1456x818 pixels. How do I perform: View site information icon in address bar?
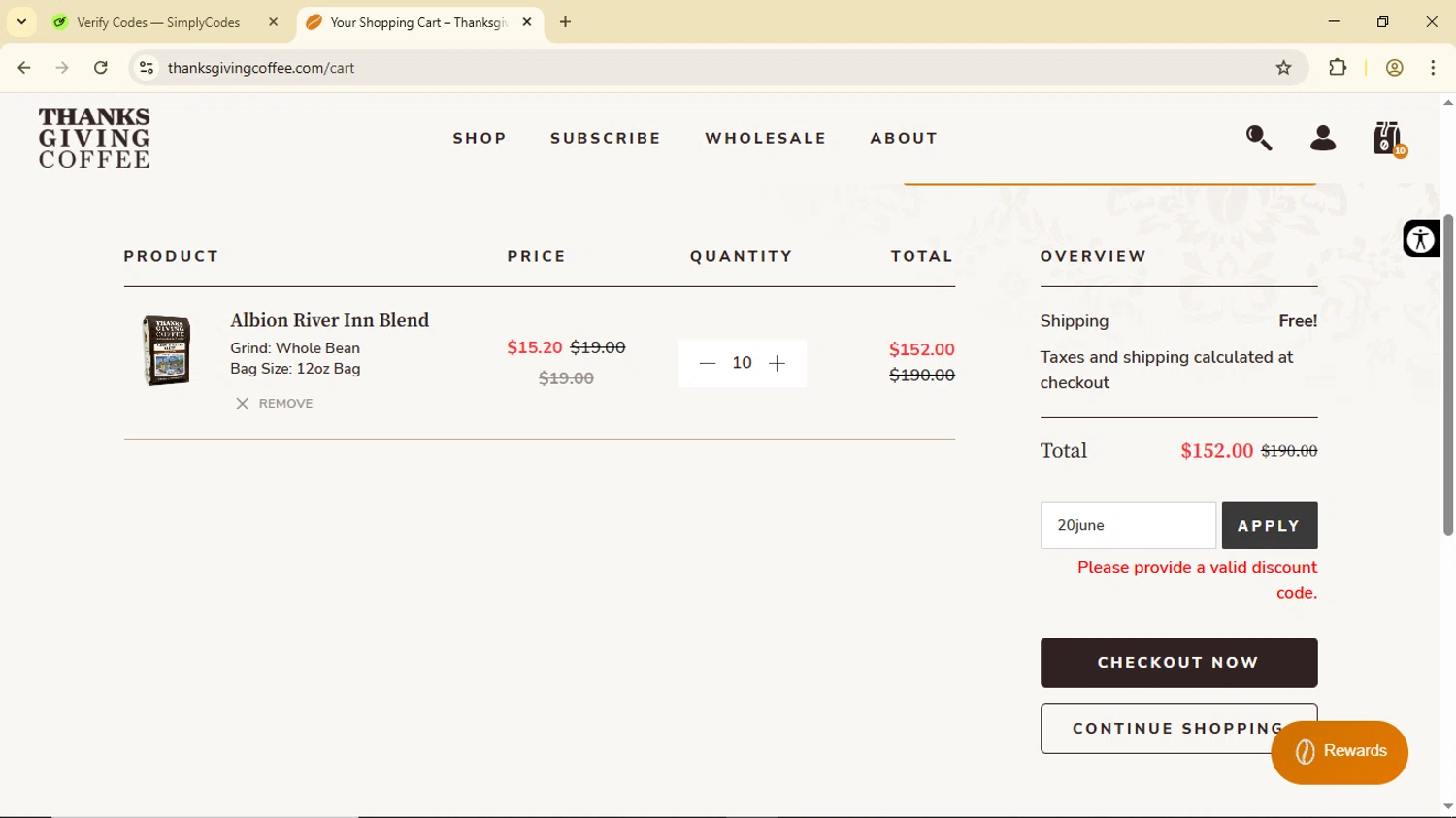click(x=147, y=68)
